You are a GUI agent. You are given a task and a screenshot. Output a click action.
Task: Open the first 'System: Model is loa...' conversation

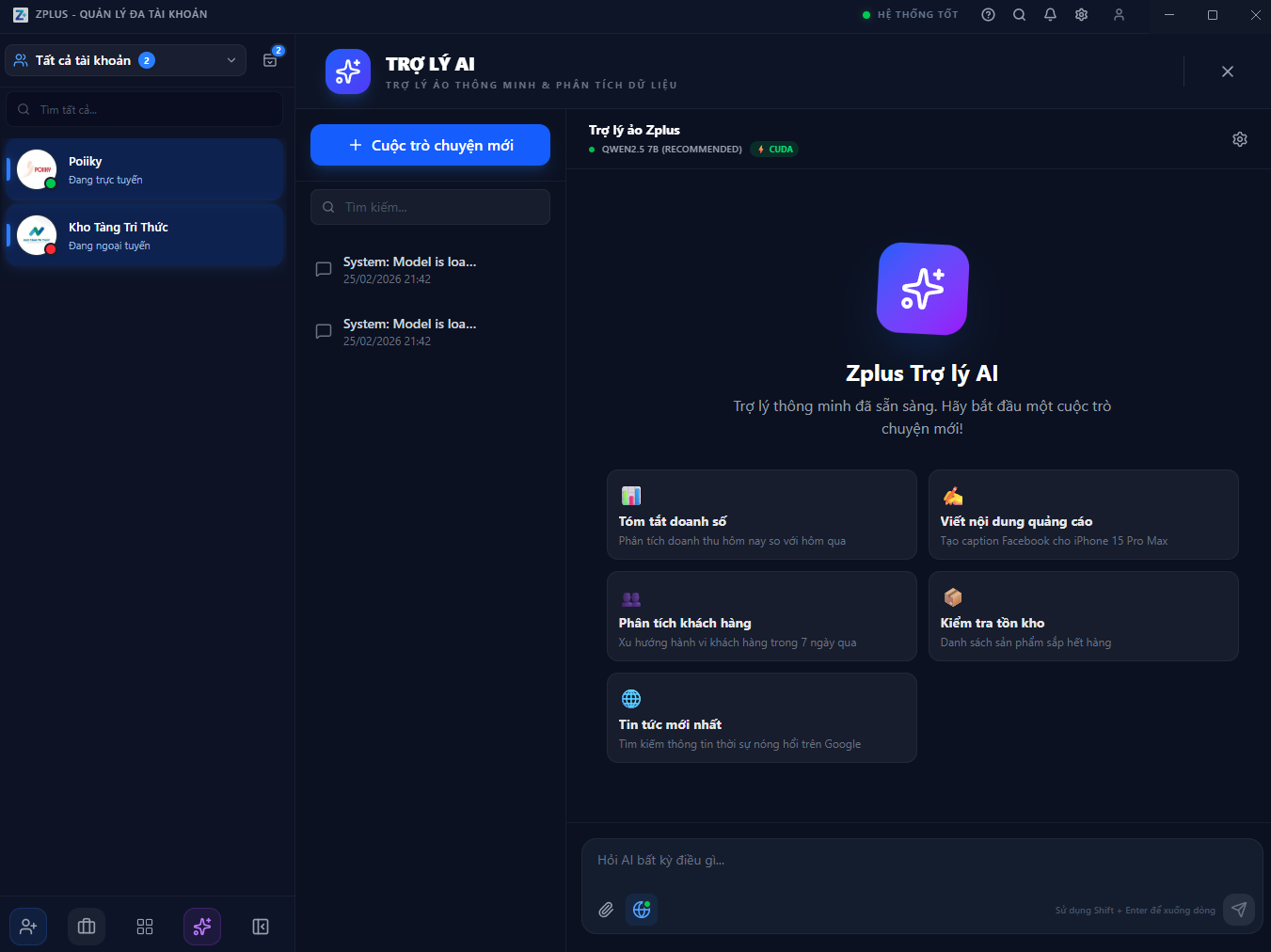(409, 269)
